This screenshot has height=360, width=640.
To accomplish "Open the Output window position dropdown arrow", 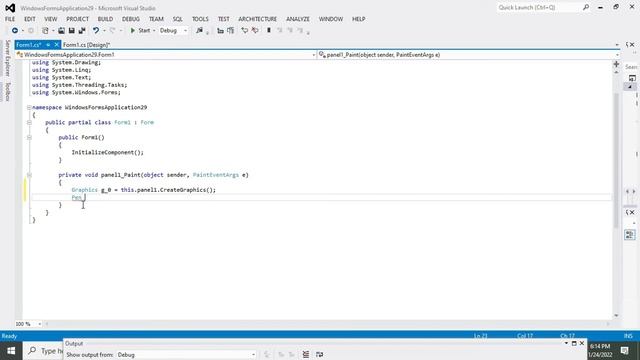I will [x=566, y=343].
